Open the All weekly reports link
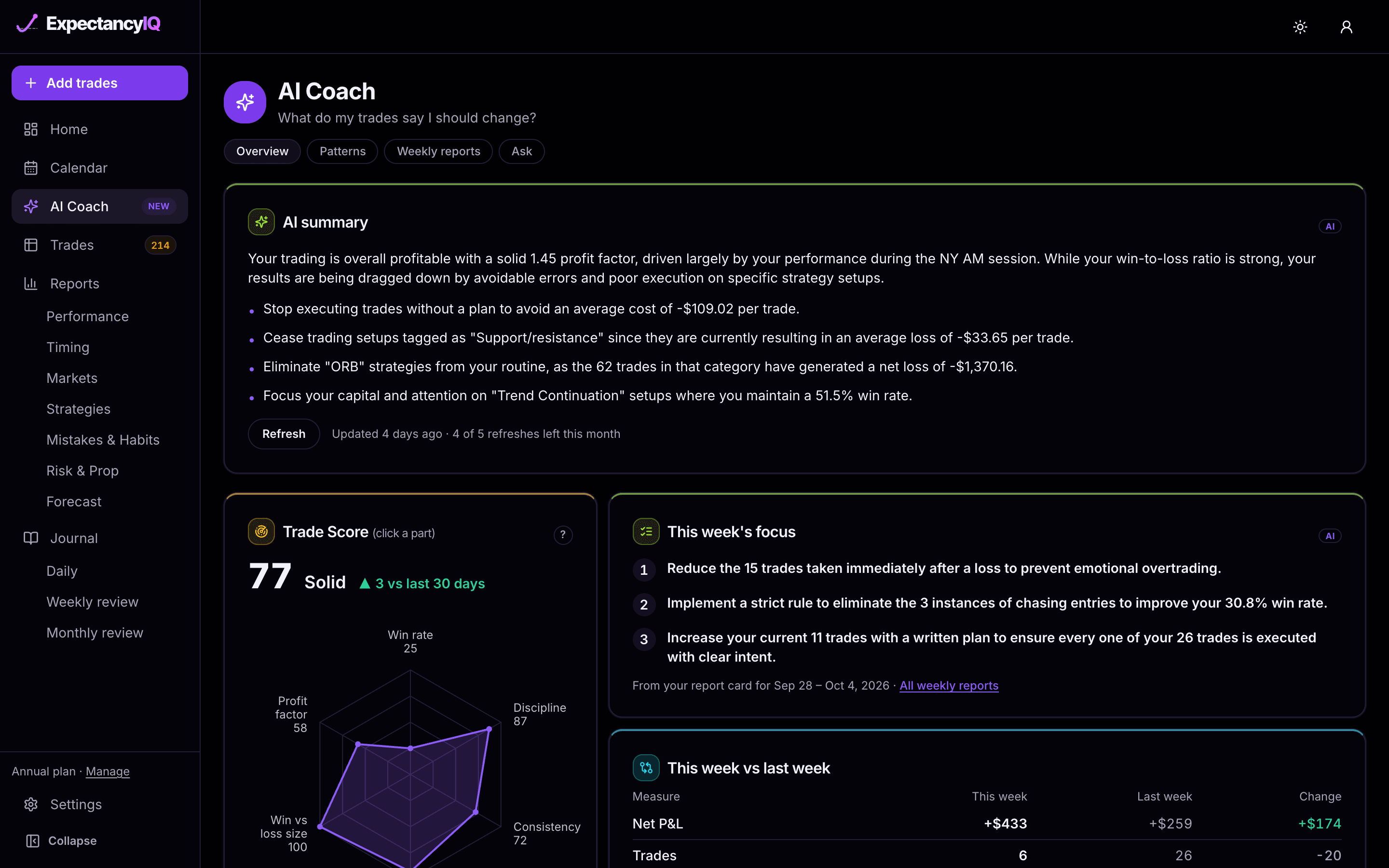 click(949, 685)
